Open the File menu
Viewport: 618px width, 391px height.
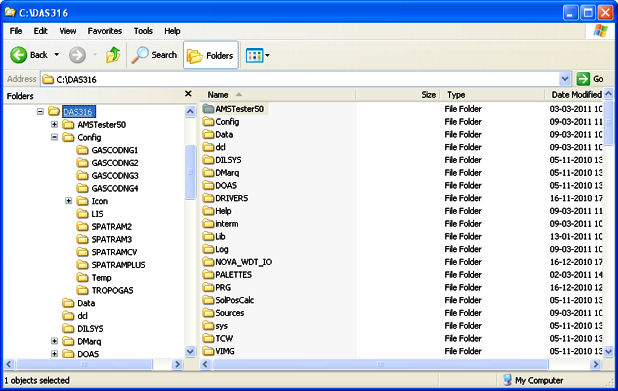click(x=16, y=31)
